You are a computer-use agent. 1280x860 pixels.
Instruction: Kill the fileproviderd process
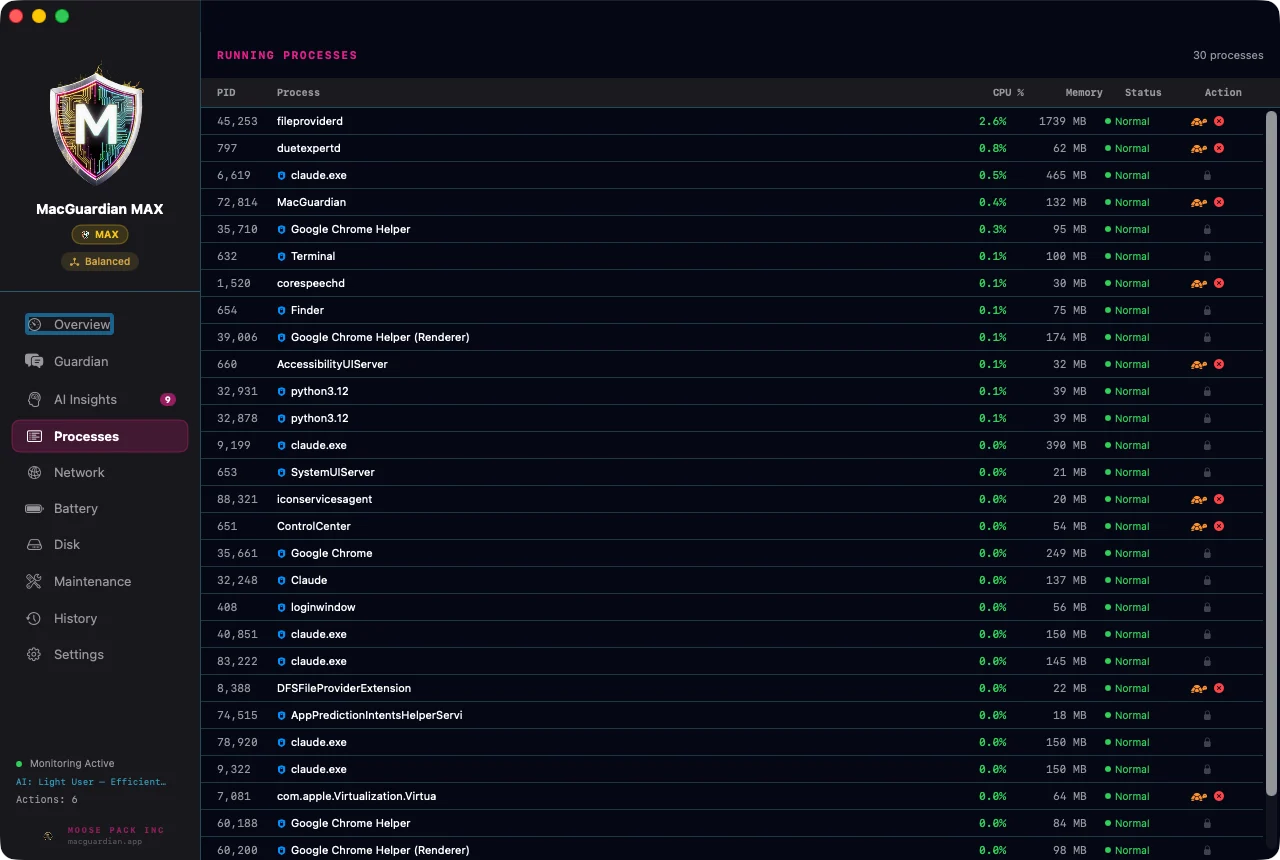click(x=1219, y=121)
